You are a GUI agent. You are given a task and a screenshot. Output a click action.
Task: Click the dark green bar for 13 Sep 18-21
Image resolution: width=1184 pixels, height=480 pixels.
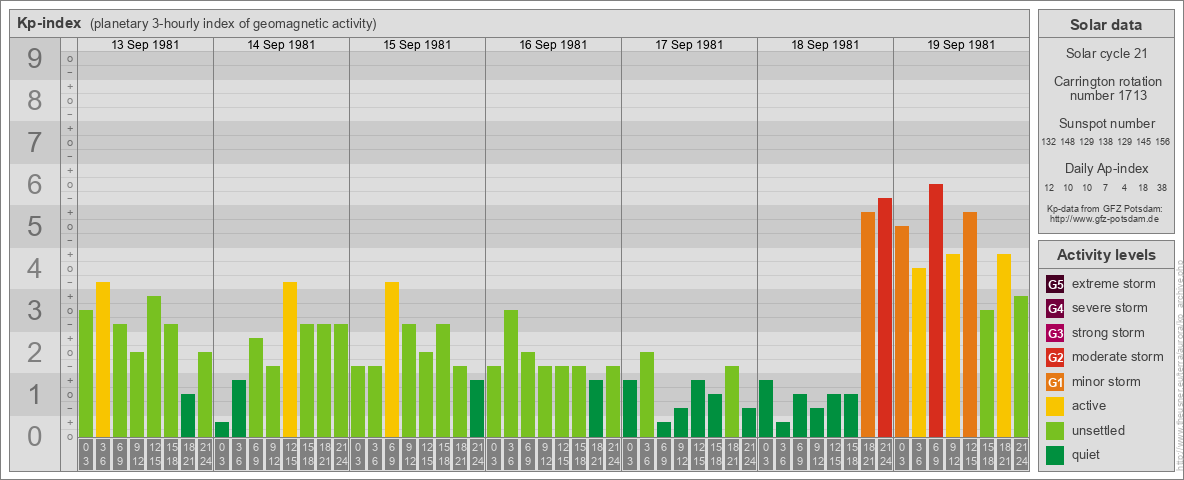click(188, 414)
